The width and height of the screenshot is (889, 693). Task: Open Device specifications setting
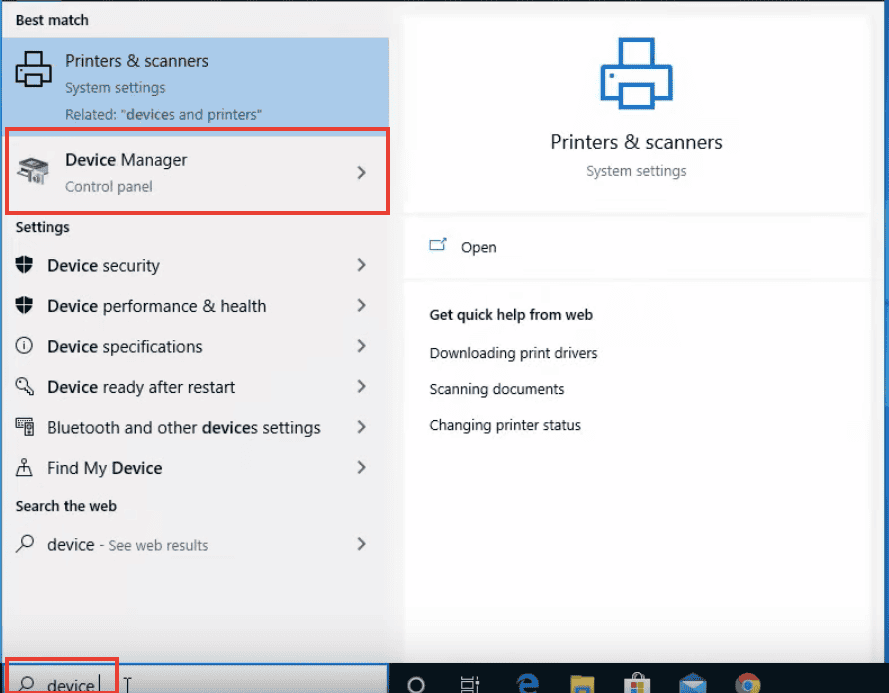click(196, 346)
